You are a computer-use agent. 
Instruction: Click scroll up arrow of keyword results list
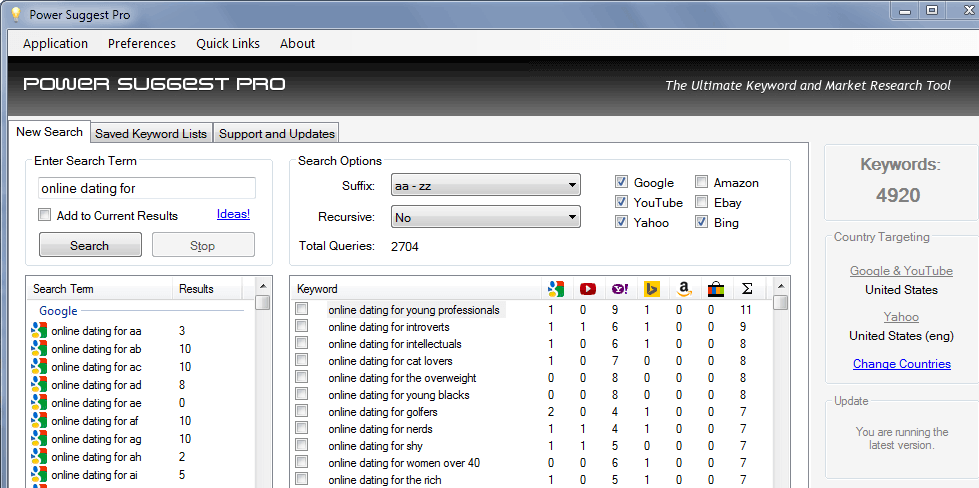[x=780, y=286]
